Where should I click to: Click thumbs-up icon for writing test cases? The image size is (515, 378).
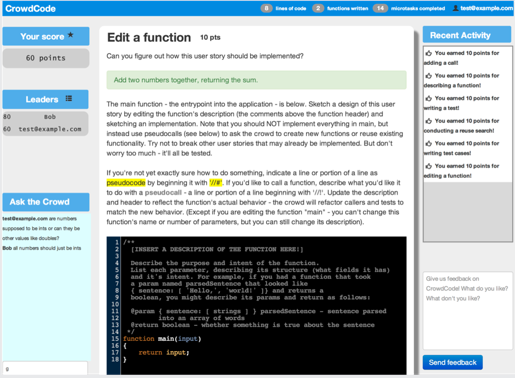[x=429, y=143]
